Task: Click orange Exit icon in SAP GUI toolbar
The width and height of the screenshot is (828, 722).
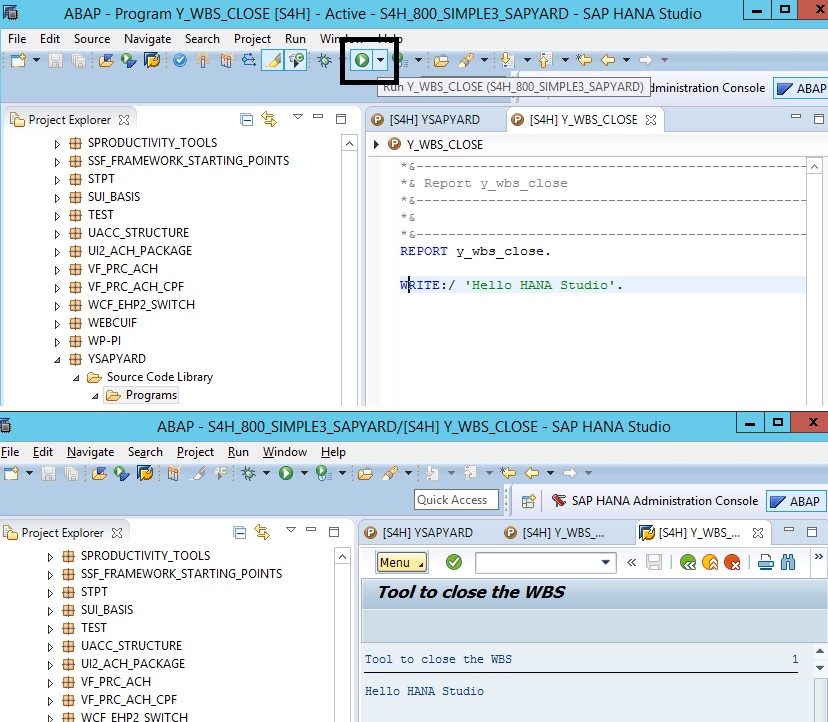Action: tap(710, 562)
